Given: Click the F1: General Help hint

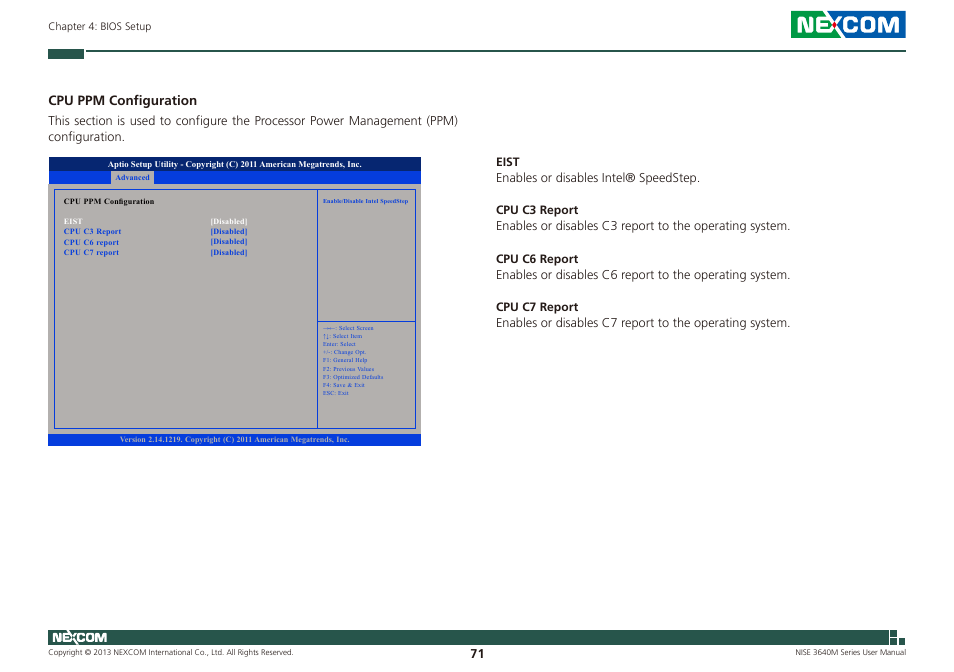Looking at the screenshot, I should (345, 360).
